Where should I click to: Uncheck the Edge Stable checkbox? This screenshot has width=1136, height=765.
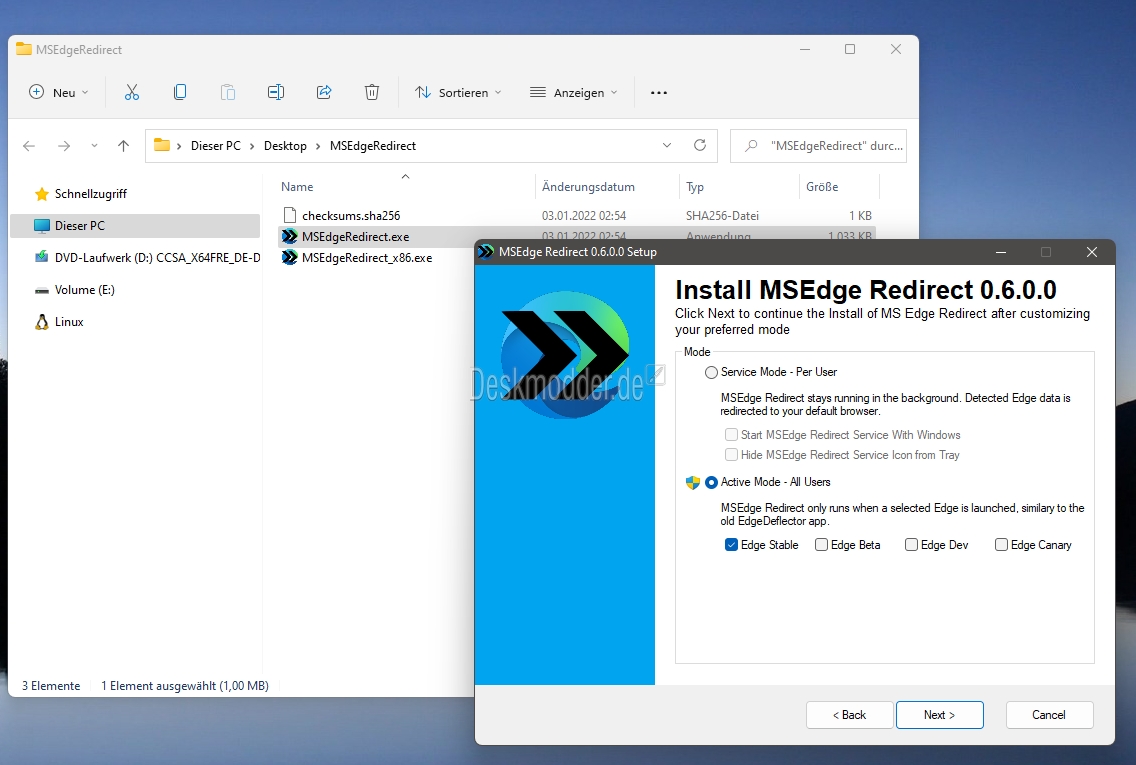731,545
